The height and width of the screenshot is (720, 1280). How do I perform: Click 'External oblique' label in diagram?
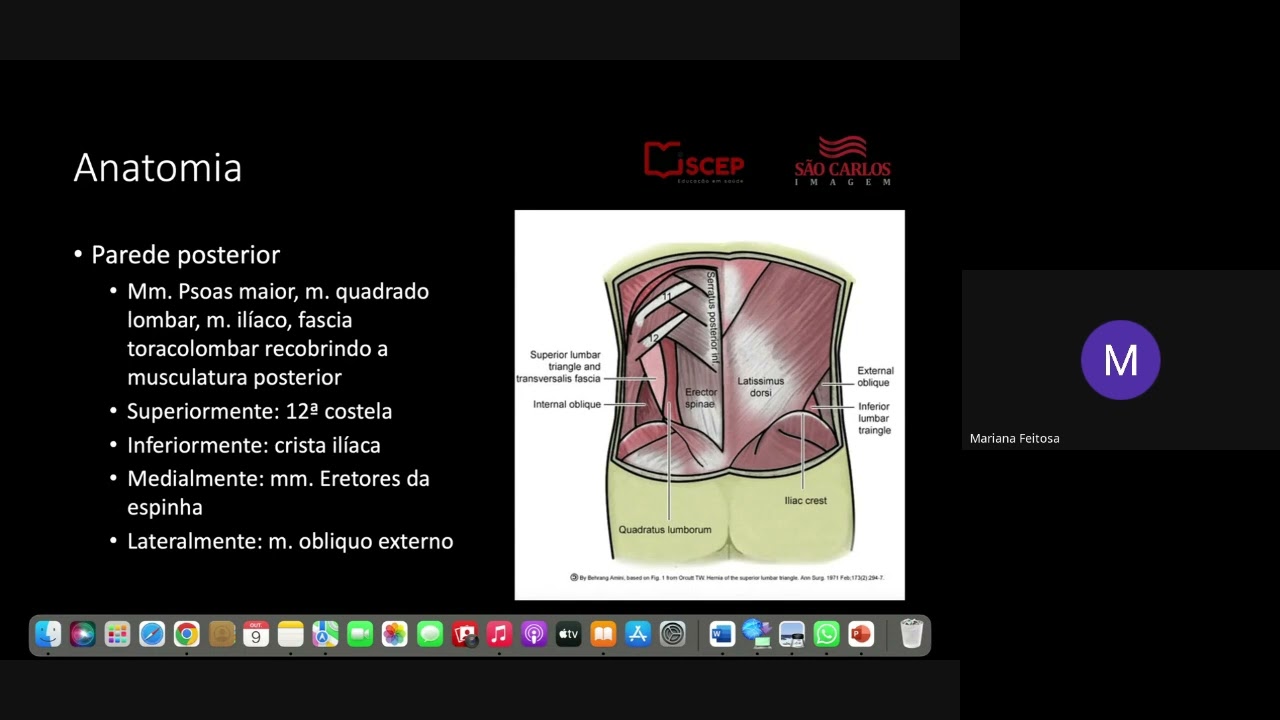pos(875,377)
